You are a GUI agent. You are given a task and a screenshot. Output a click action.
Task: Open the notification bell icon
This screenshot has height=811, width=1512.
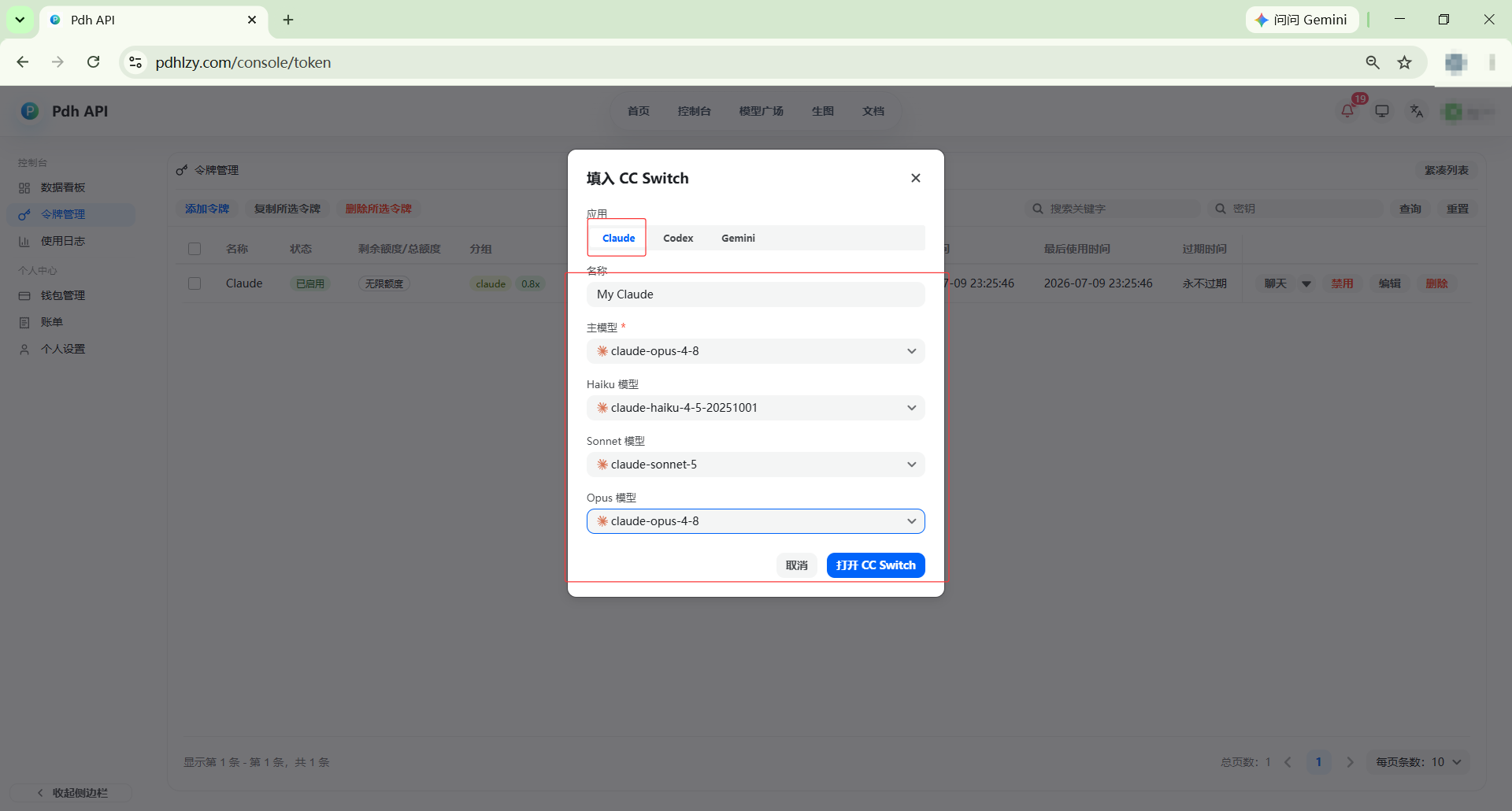1347,111
